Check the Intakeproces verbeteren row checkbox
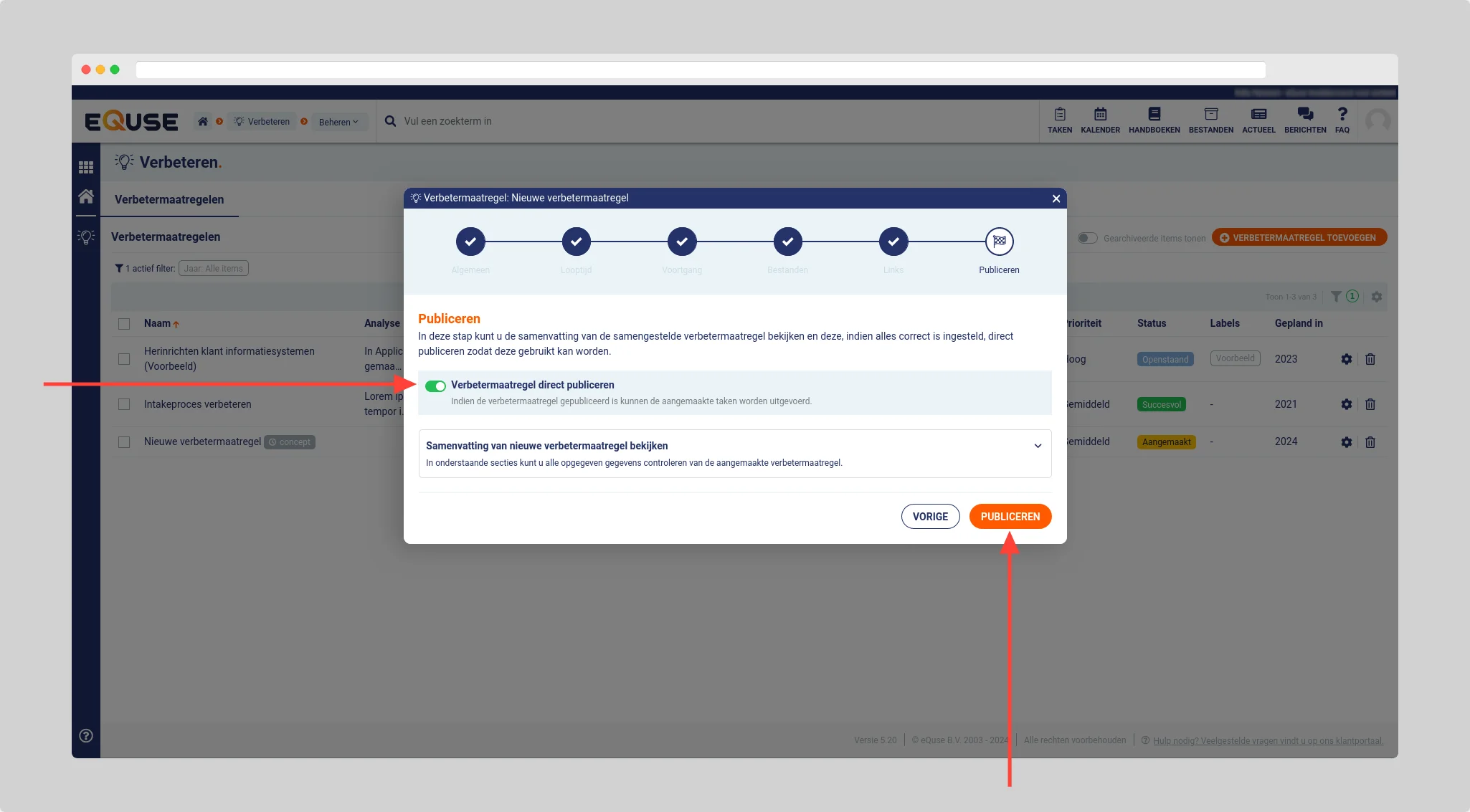This screenshot has width=1470, height=812. click(x=124, y=404)
